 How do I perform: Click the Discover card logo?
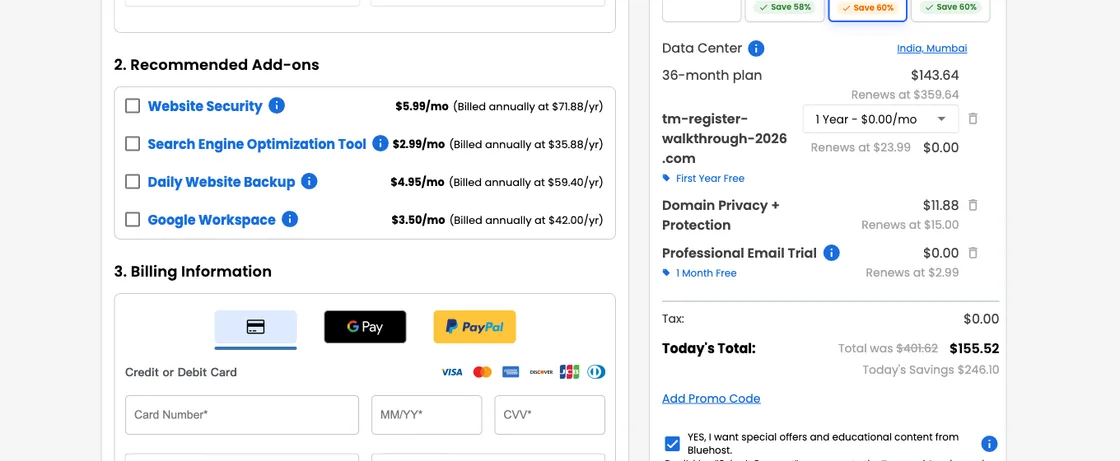pos(541,372)
